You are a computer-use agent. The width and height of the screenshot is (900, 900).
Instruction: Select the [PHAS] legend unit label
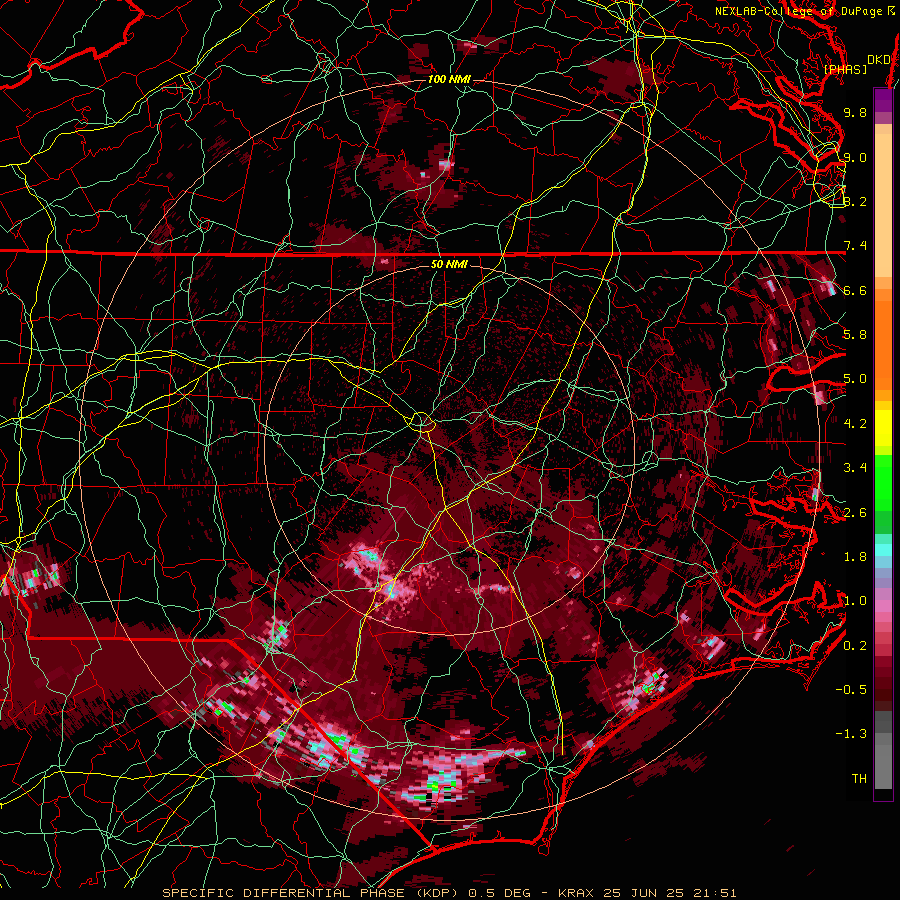845,69
